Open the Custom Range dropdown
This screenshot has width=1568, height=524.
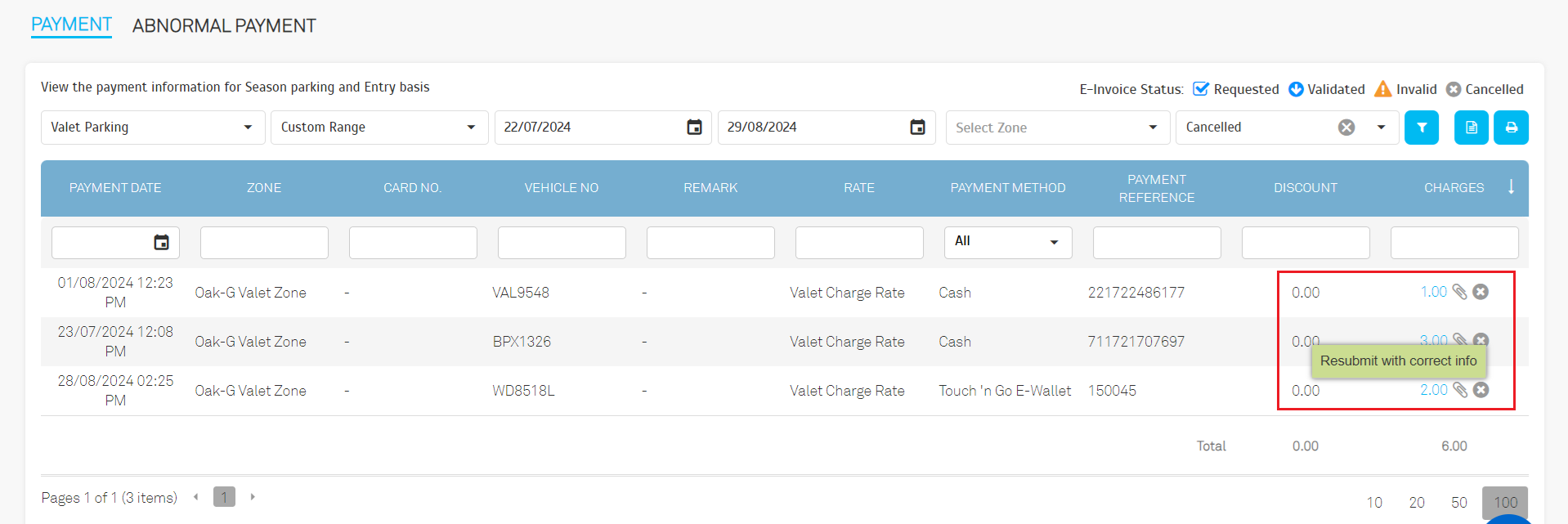[x=471, y=128]
